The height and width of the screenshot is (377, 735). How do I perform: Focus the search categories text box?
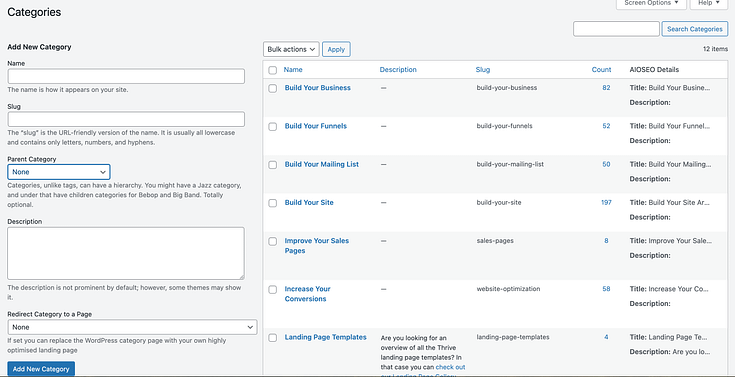pyautogui.click(x=616, y=29)
